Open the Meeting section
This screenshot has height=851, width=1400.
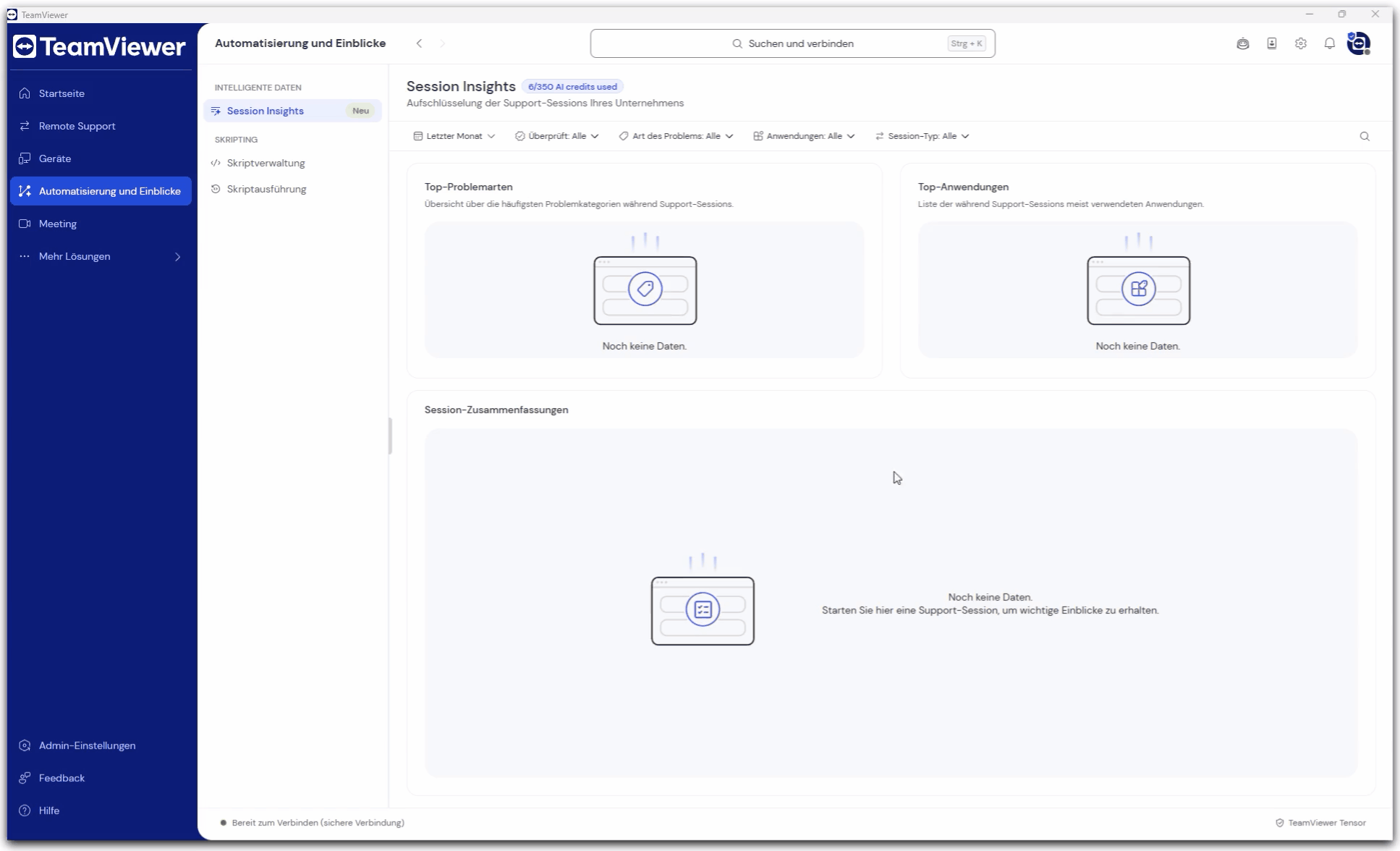[x=101, y=224]
